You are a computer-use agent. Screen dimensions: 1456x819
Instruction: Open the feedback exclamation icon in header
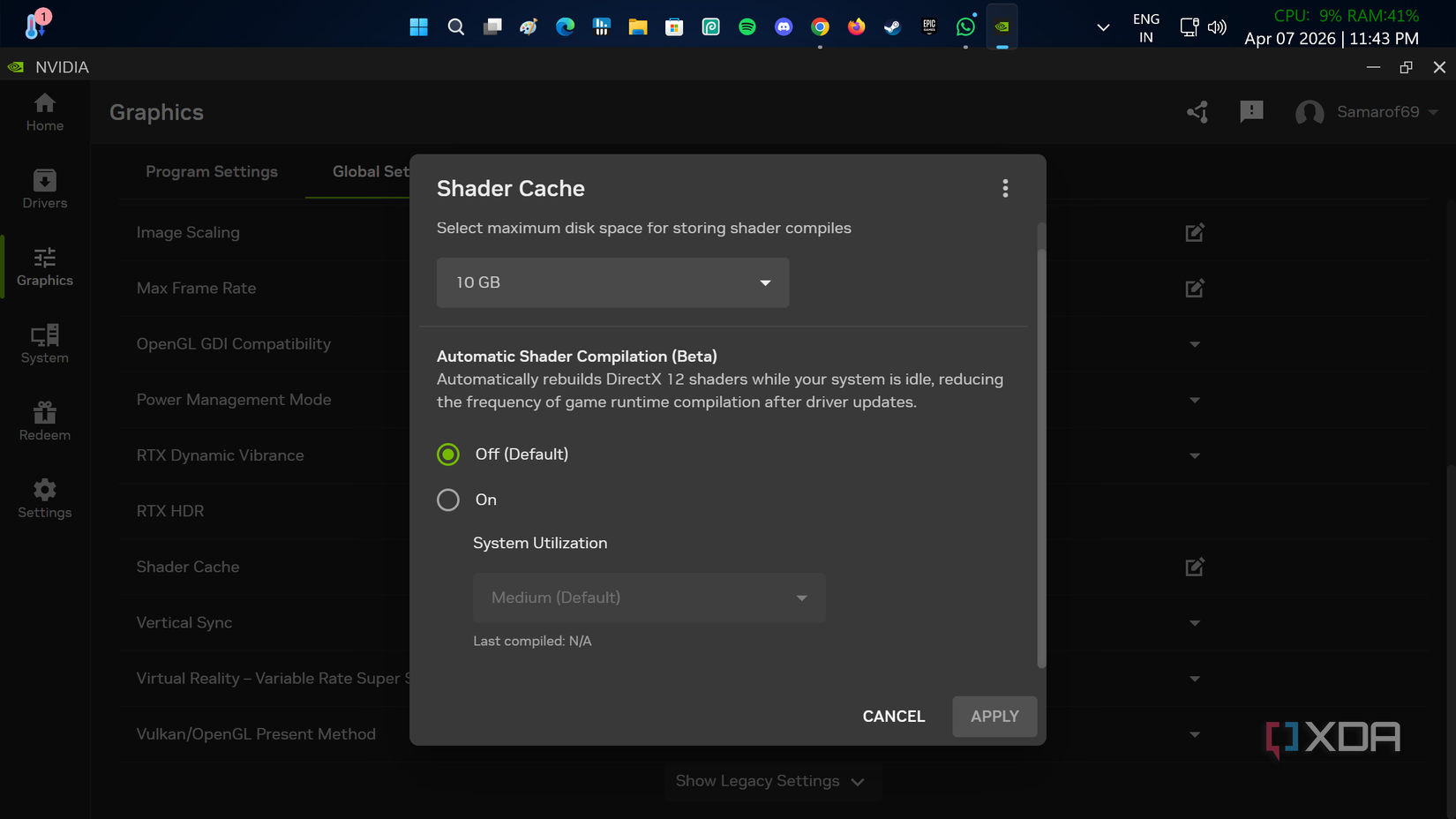1251,112
